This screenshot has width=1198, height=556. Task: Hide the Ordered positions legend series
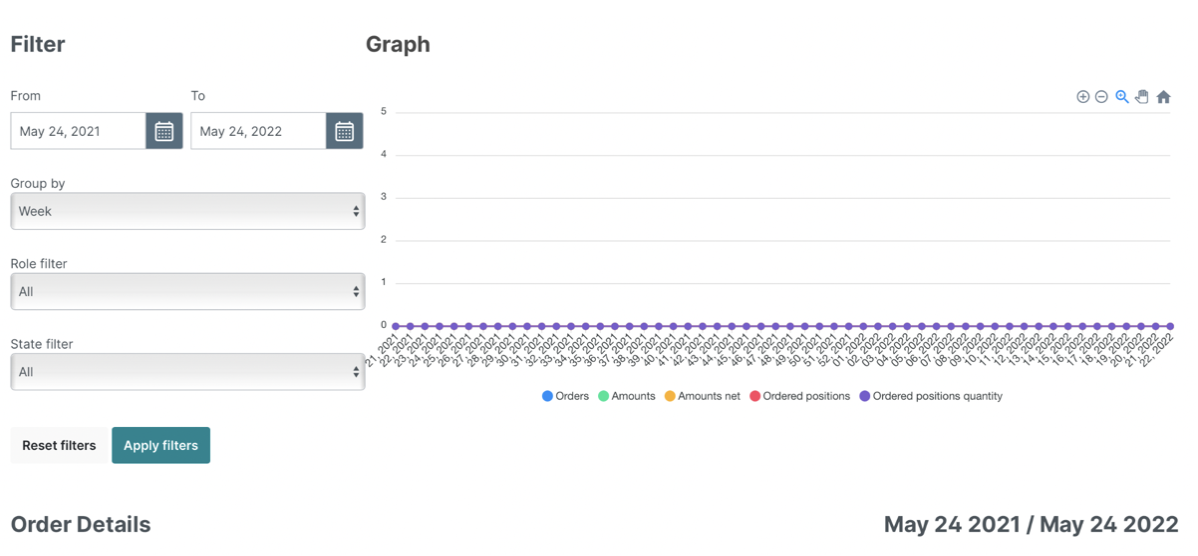click(x=800, y=396)
